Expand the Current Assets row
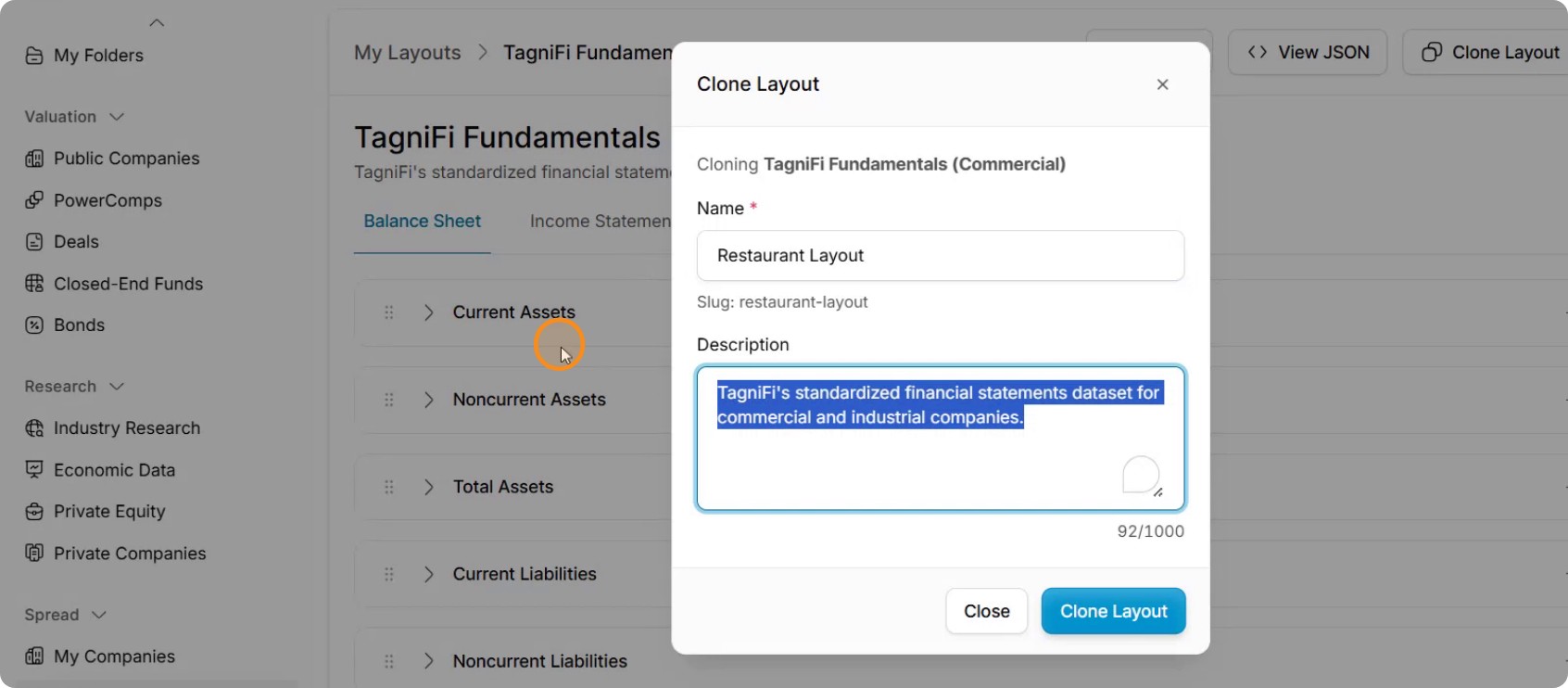This screenshot has height=688, width=1568. (428, 312)
